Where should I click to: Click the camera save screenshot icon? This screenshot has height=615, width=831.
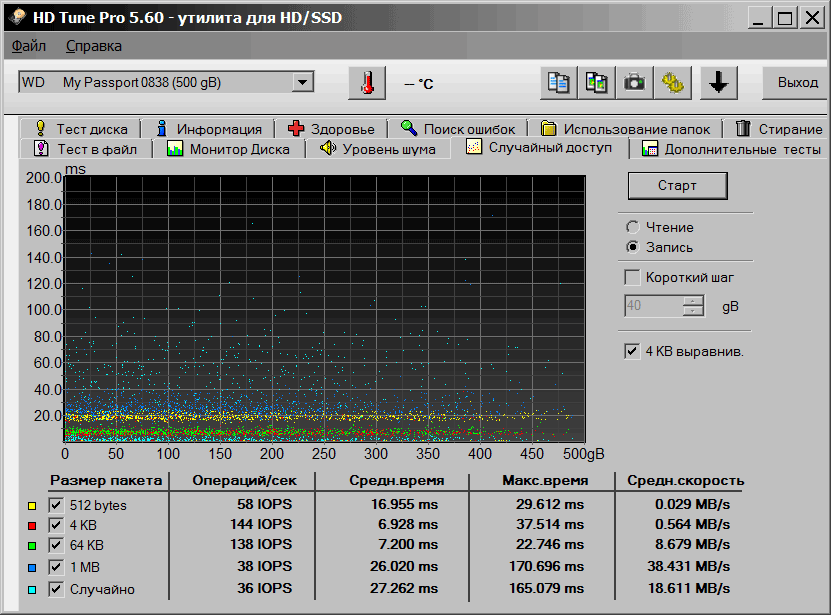click(634, 83)
